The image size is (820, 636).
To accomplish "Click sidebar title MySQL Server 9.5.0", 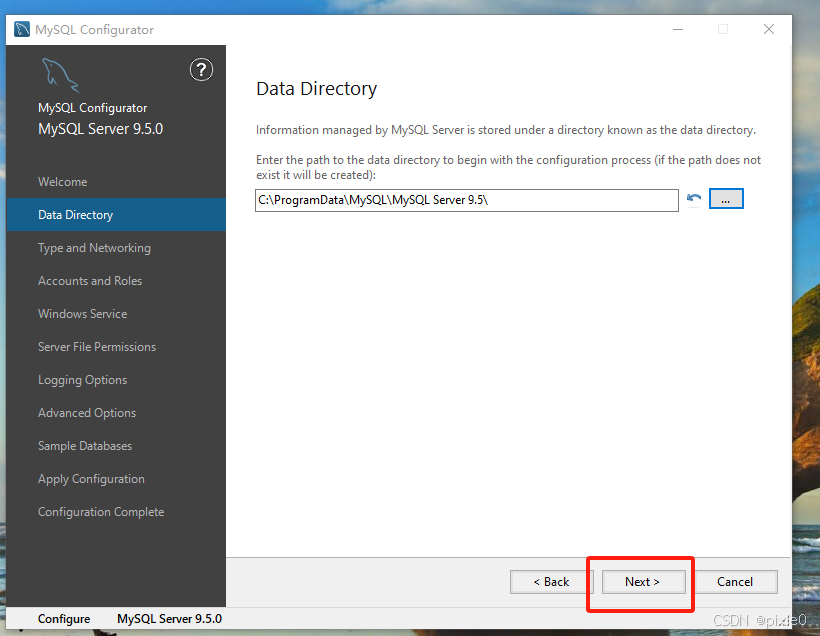I will click(100, 129).
